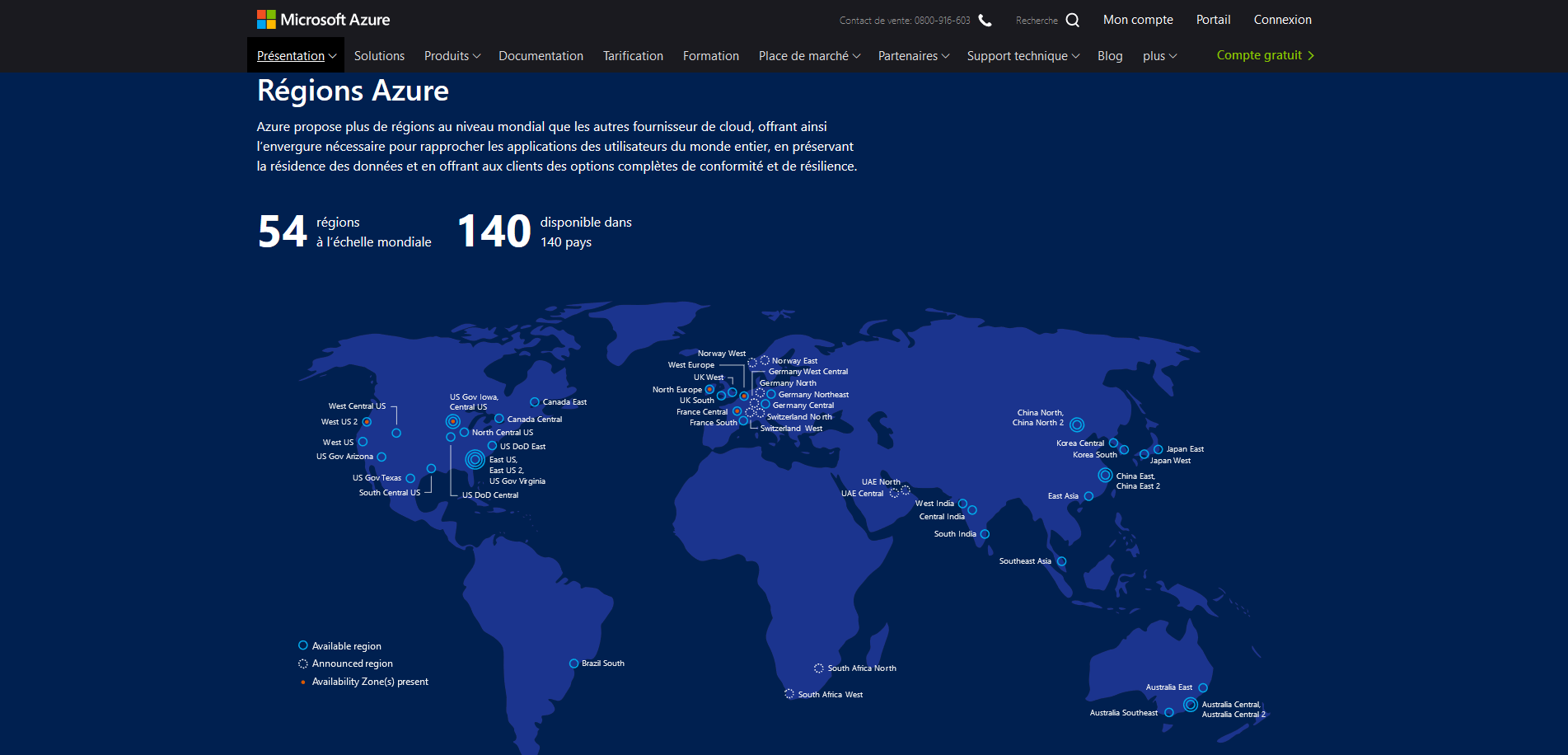Click the Régions Azure heading
Image resolution: width=1568 pixels, height=755 pixels.
[353, 91]
